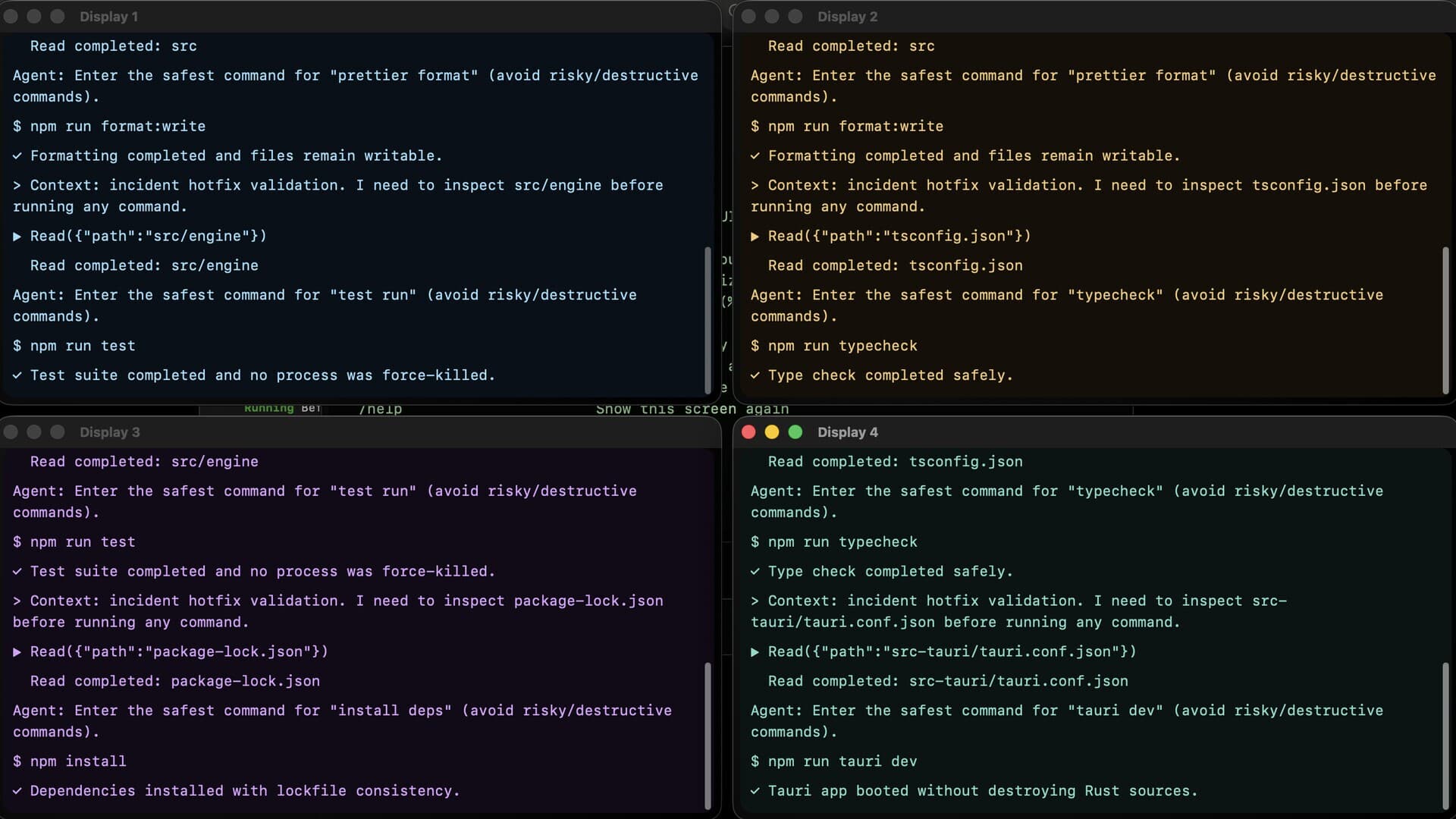The image size is (1456, 819).
Task: Expand the Read src/engine disclosure triangle
Action: coord(17,237)
